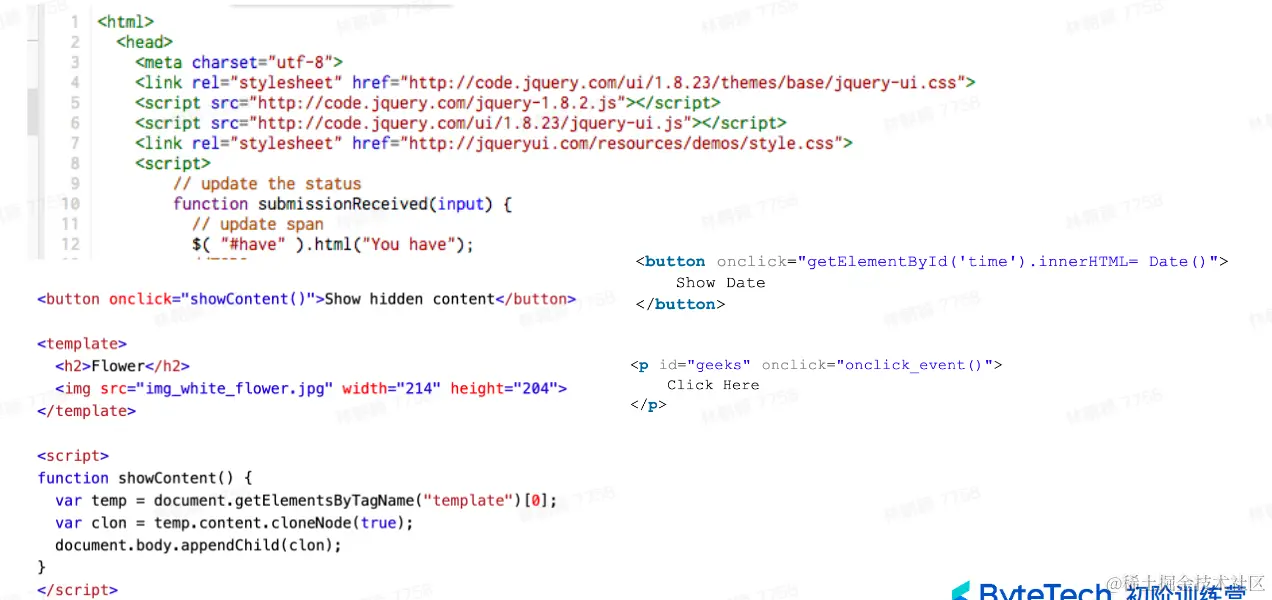
Task: Click the showContent function declaration
Action: [x=145, y=478]
